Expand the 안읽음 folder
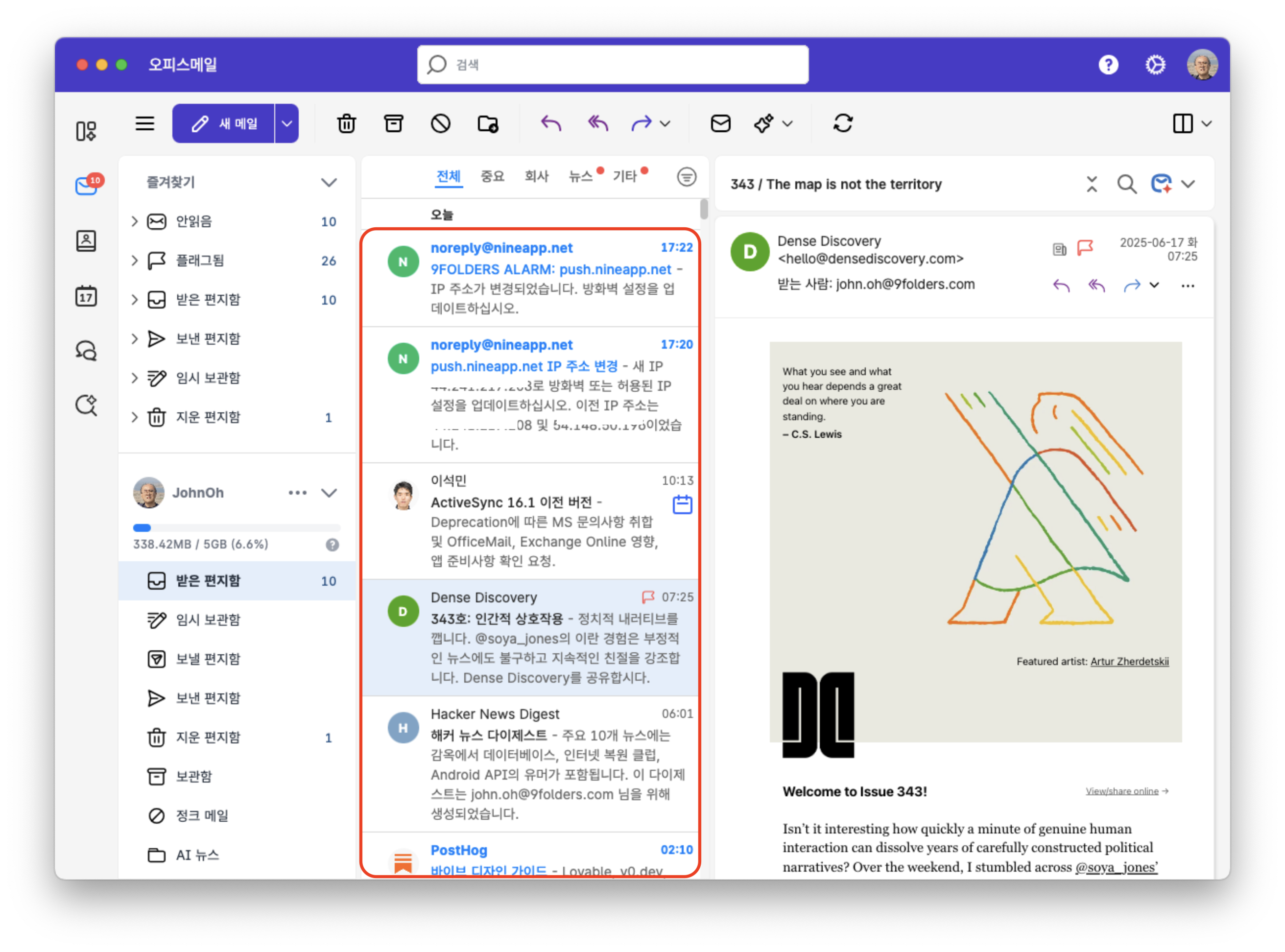 pos(134,221)
